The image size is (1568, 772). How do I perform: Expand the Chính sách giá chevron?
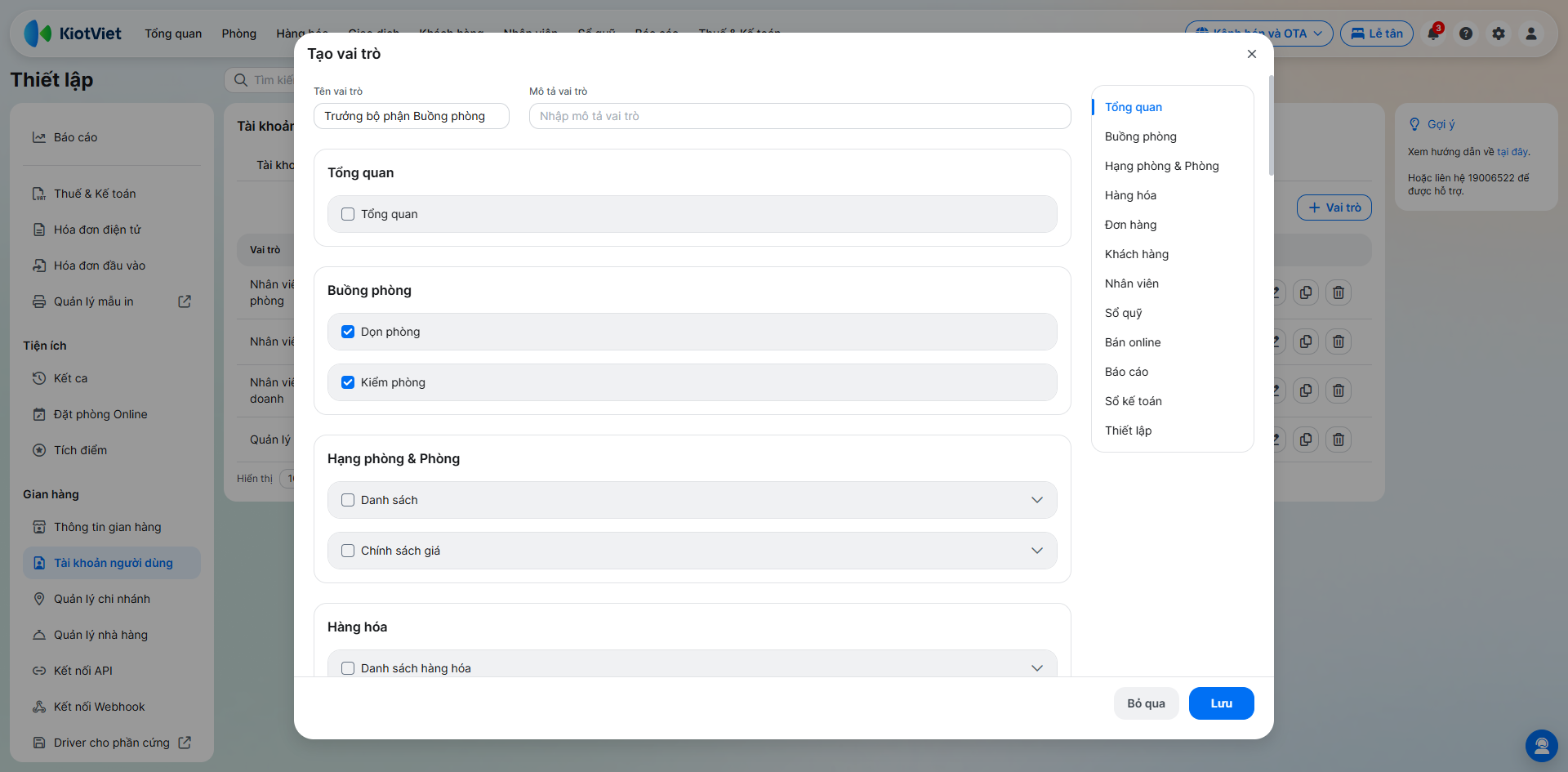pos(1037,551)
